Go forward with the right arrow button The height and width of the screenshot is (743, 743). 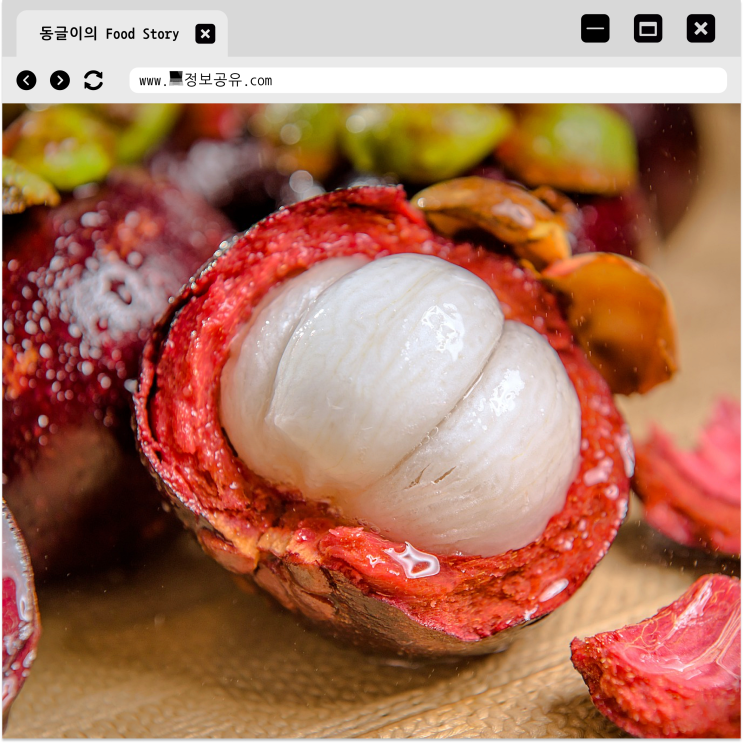tap(60, 80)
